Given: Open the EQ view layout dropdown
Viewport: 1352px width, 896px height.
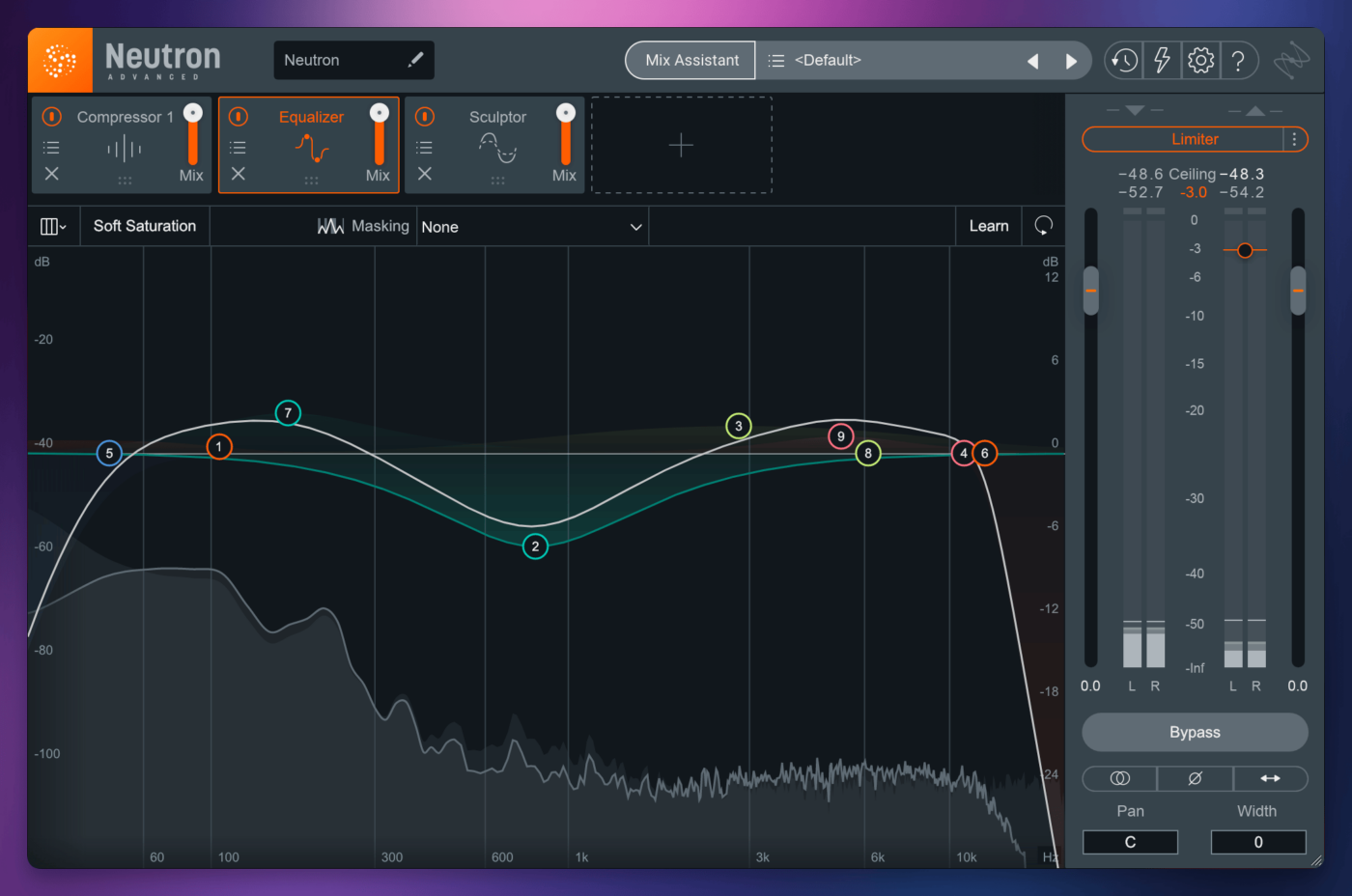Looking at the screenshot, I should point(53,226).
